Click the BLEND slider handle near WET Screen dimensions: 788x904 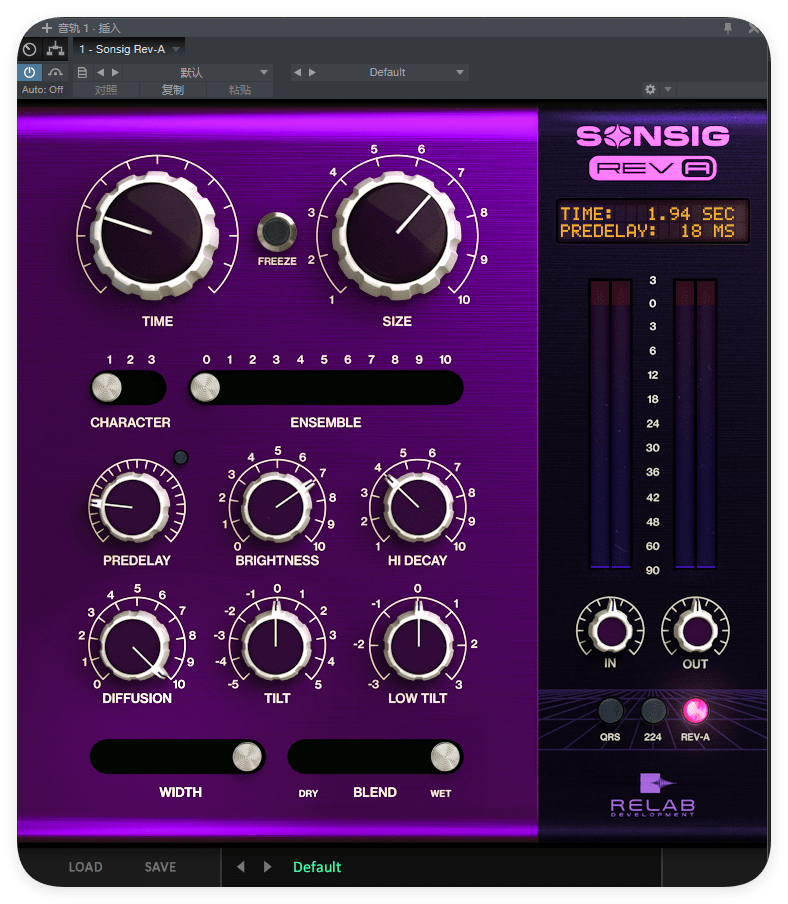[446, 756]
